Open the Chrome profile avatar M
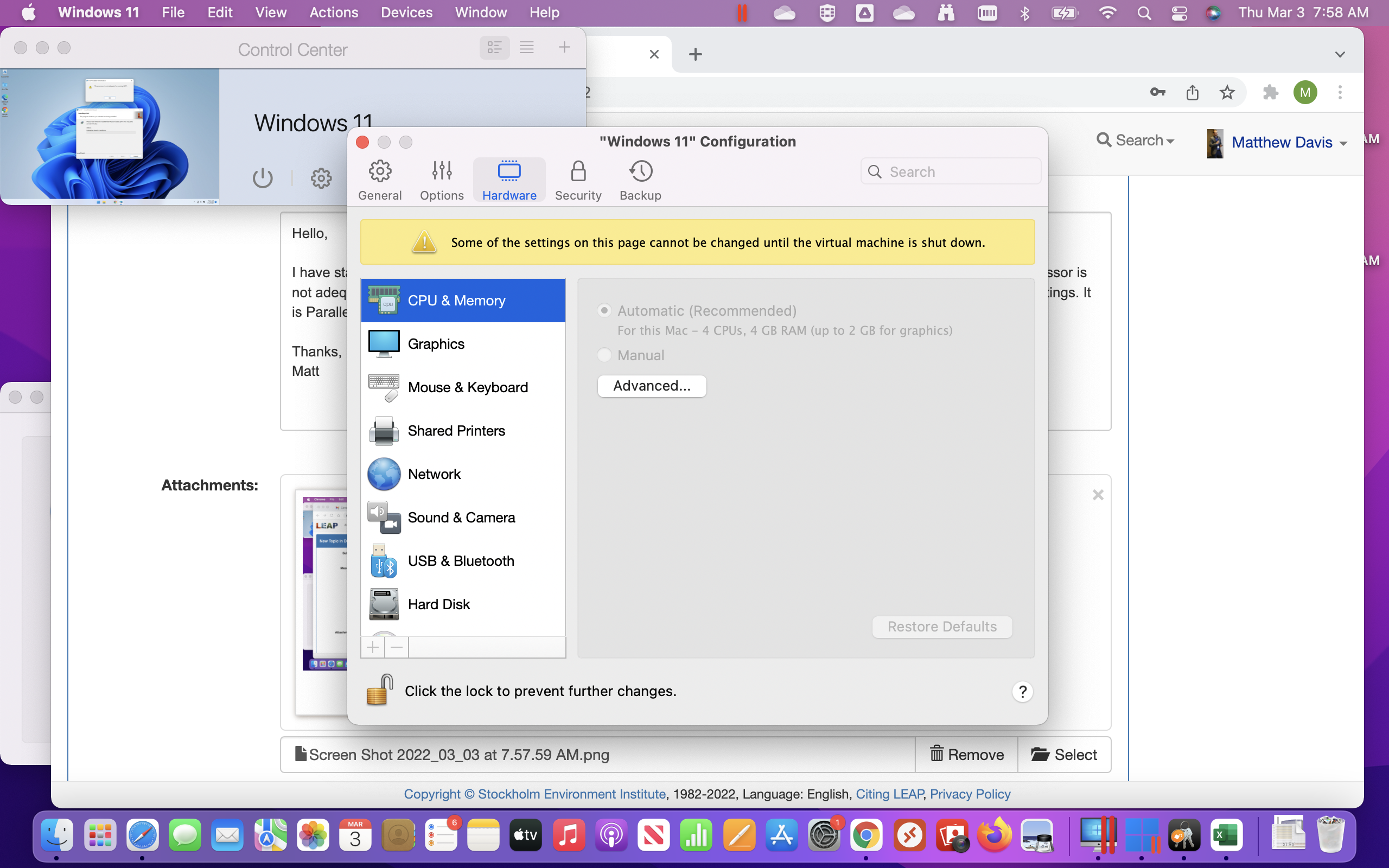 click(x=1304, y=92)
